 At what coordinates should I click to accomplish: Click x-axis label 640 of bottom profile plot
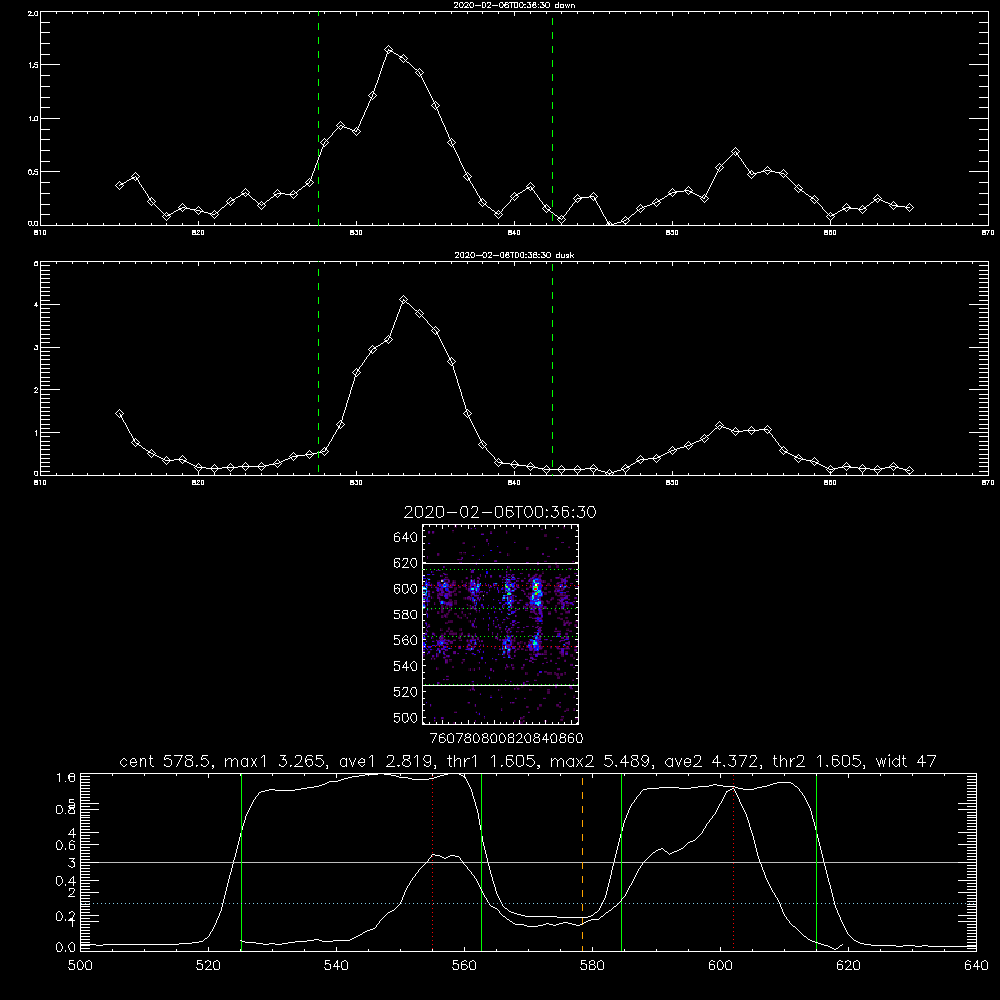(976, 966)
